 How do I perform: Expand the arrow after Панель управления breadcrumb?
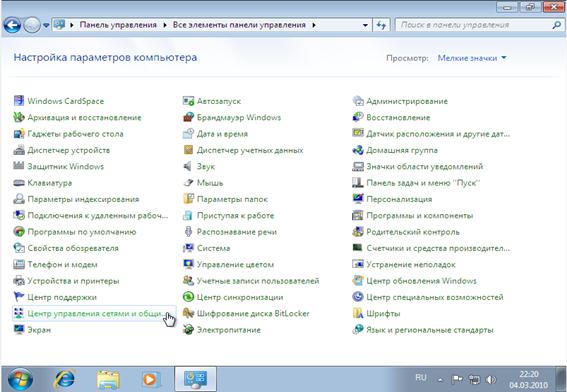coord(165,25)
